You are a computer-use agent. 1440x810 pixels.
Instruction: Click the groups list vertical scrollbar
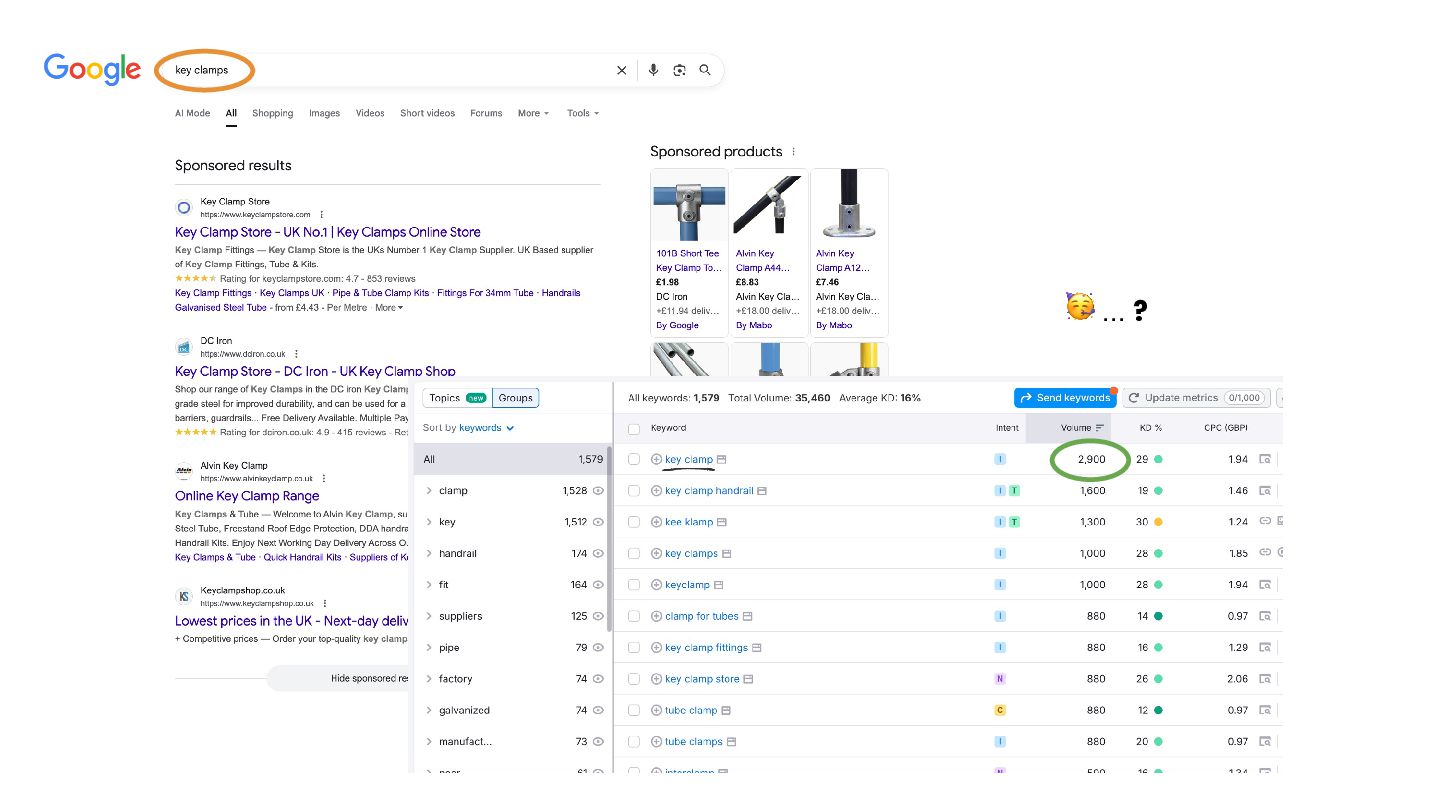pyautogui.click(x=609, y=540)
